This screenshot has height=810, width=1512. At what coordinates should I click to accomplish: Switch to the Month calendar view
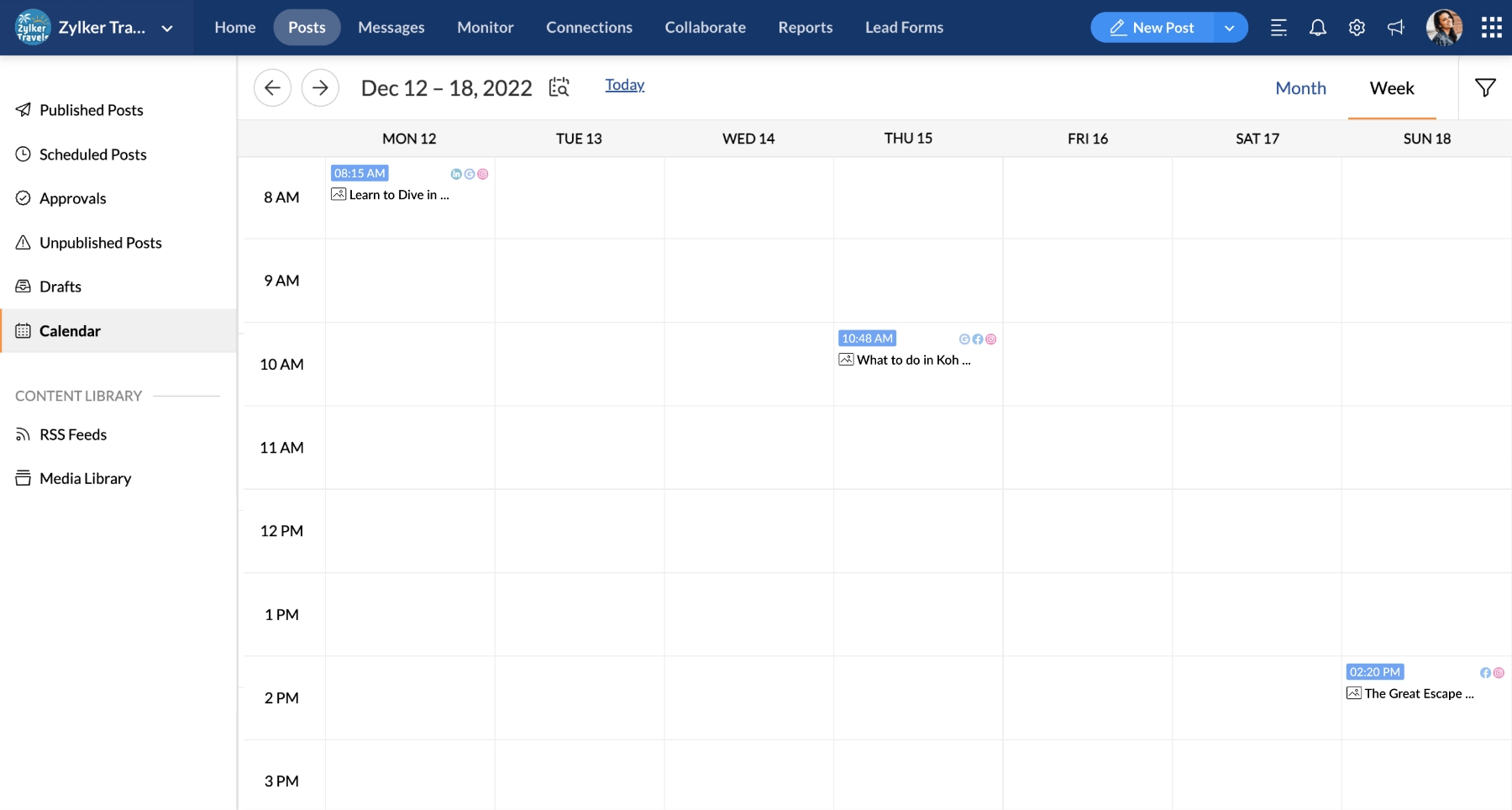point(1300,87)
